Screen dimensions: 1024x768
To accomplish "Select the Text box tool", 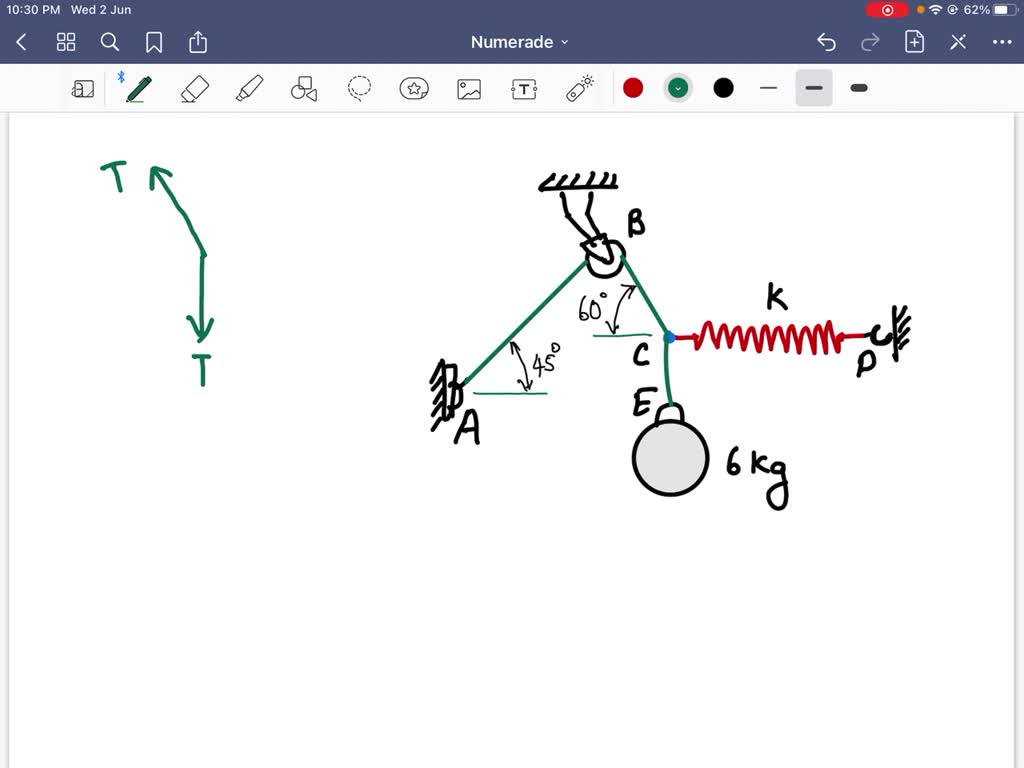I will [x=522, y=88].
